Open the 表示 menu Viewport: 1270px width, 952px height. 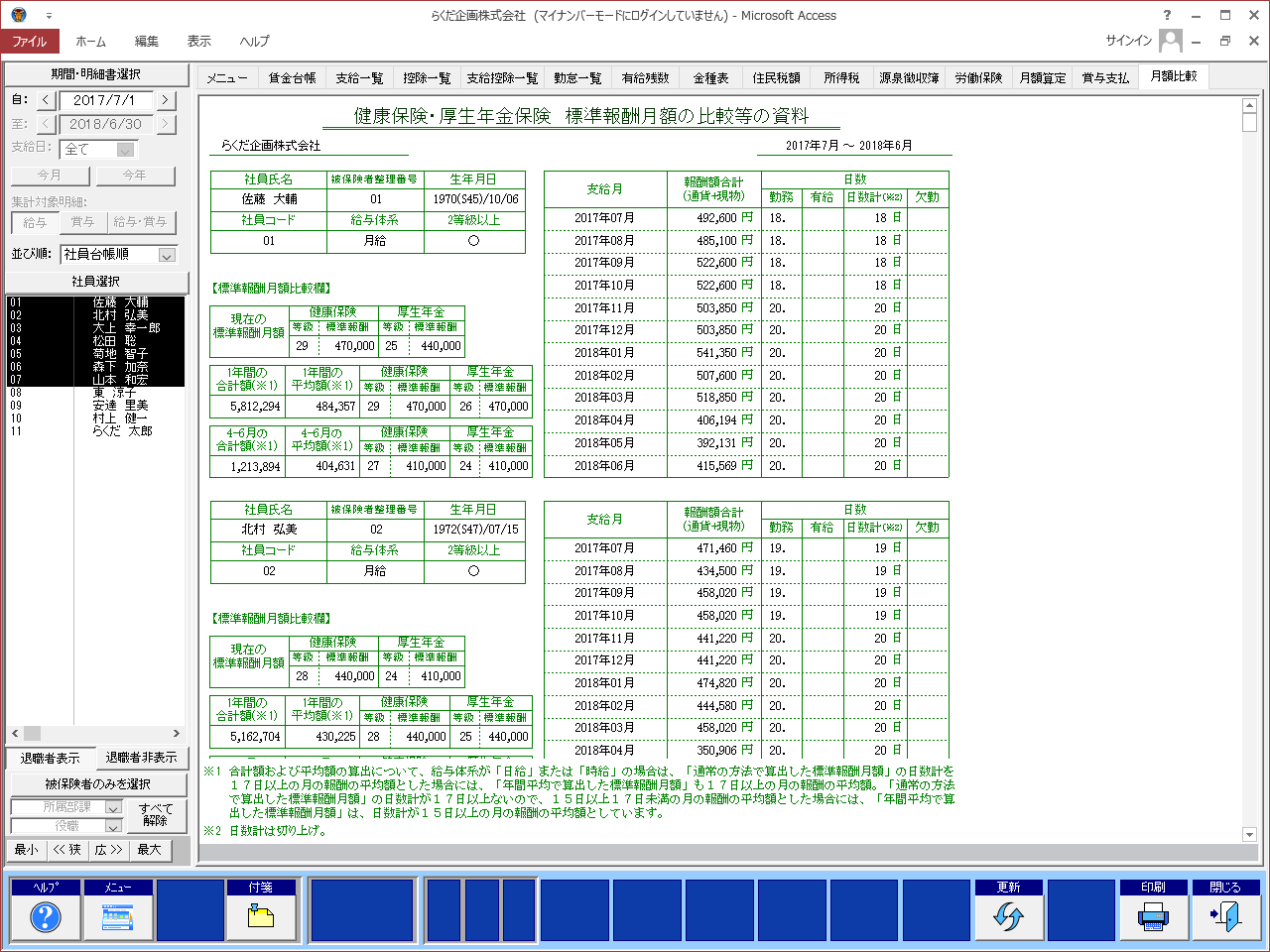pos(199,41)
